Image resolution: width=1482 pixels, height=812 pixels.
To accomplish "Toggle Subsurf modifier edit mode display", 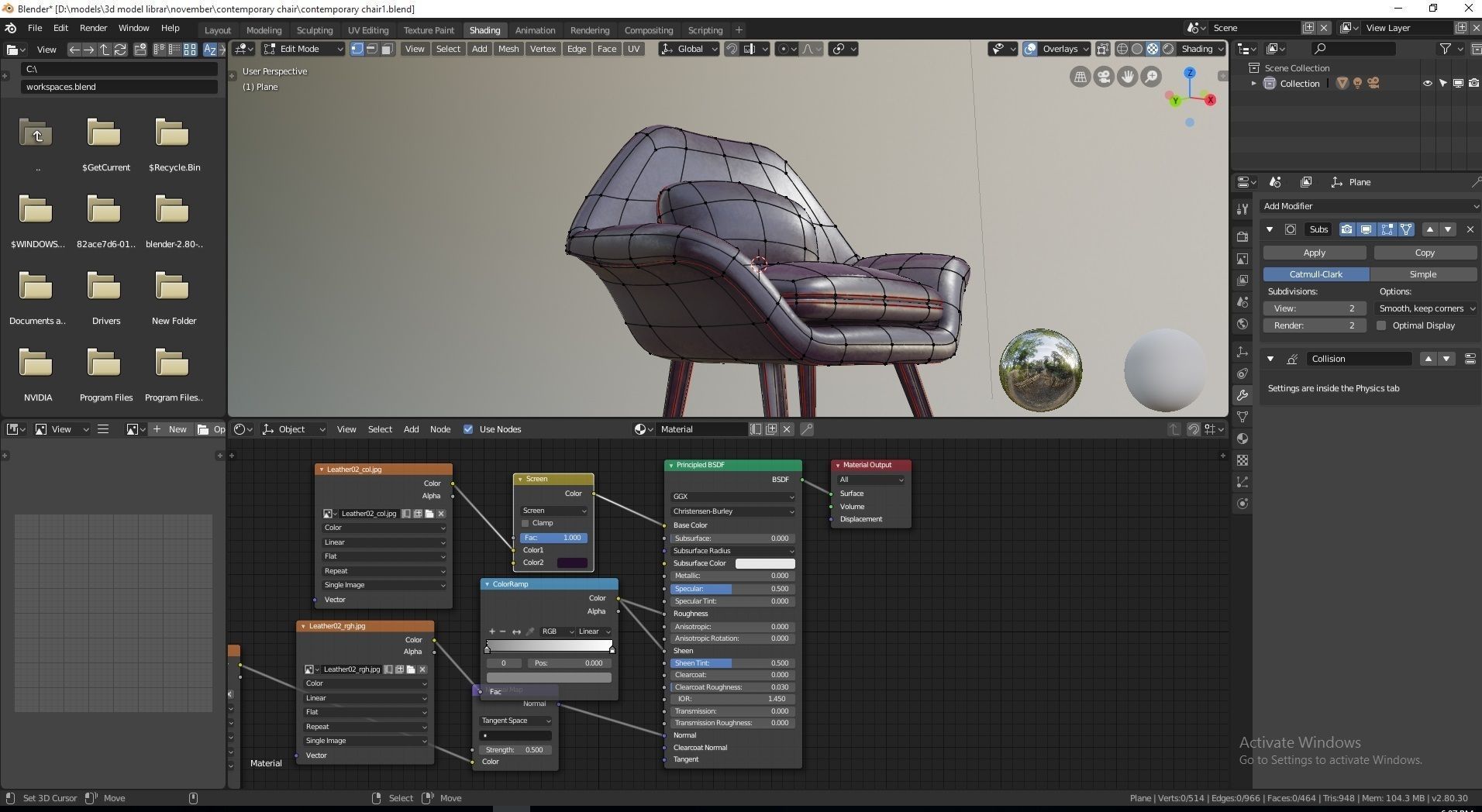I will [1387, 229].
